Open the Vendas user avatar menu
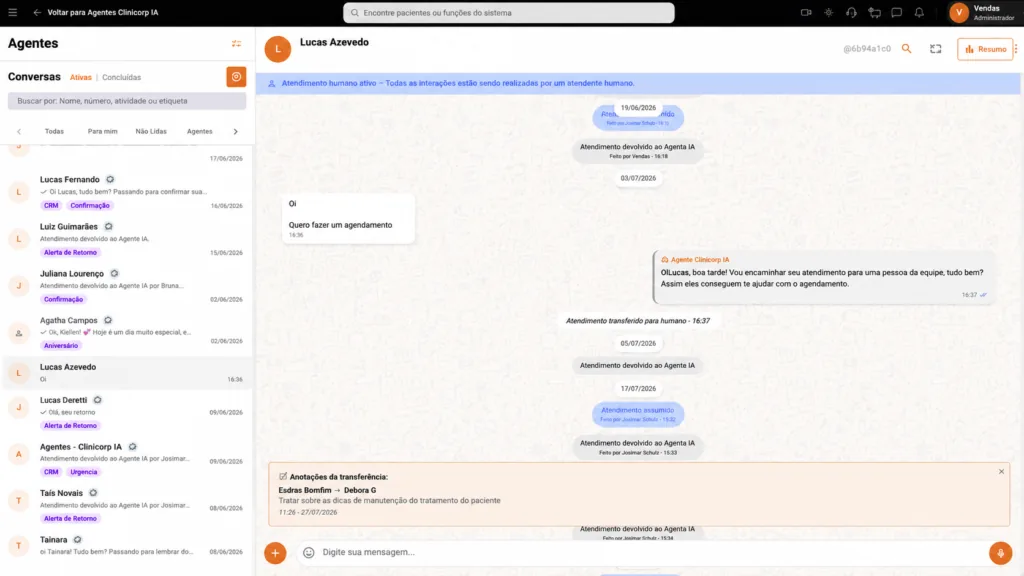The image size is (1024, 576). (959, 12)
